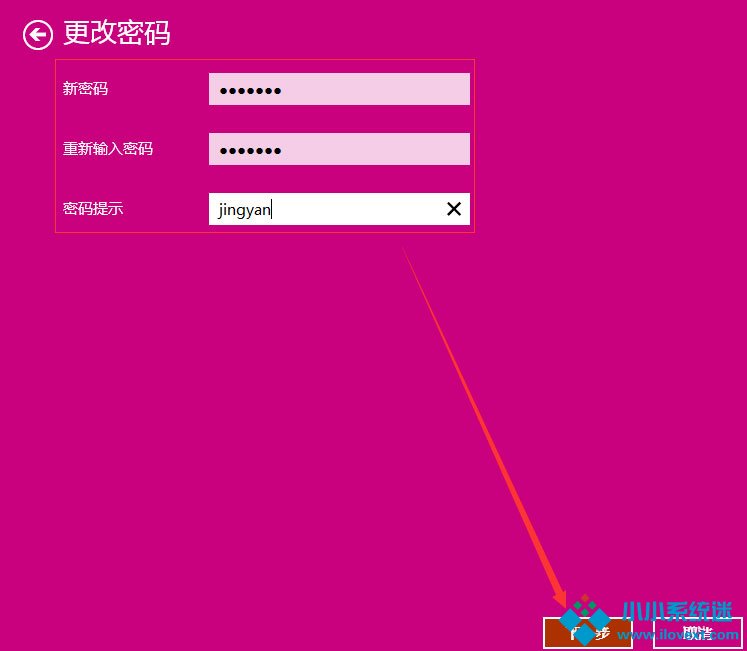
Task: Select the 重新输入密码 label
Action: tap(108, 149)
